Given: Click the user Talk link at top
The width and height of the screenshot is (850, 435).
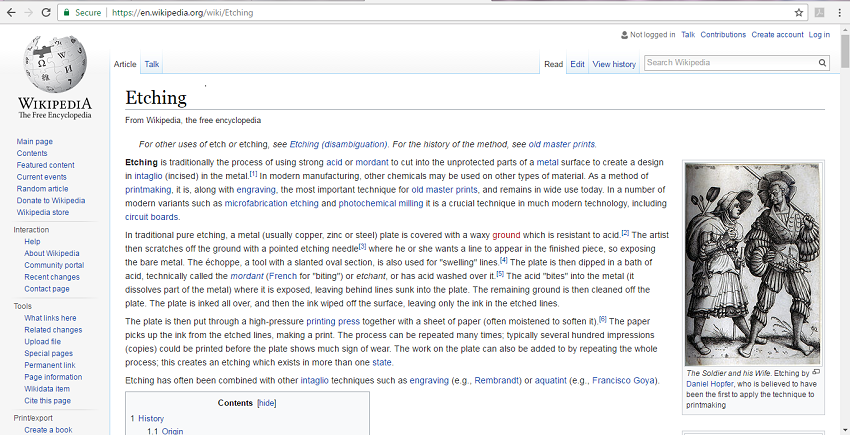Looking at the screenshot, I should [688, 35].
